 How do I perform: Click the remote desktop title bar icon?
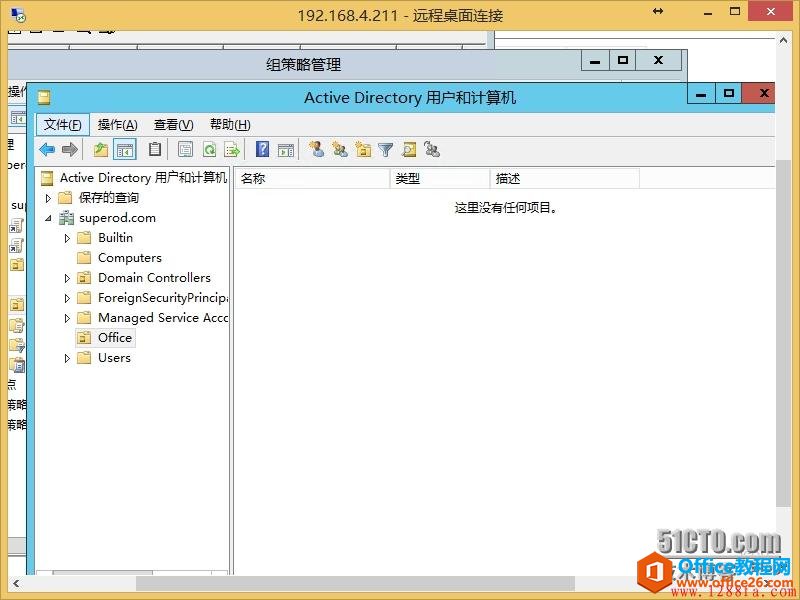(18, 15)
